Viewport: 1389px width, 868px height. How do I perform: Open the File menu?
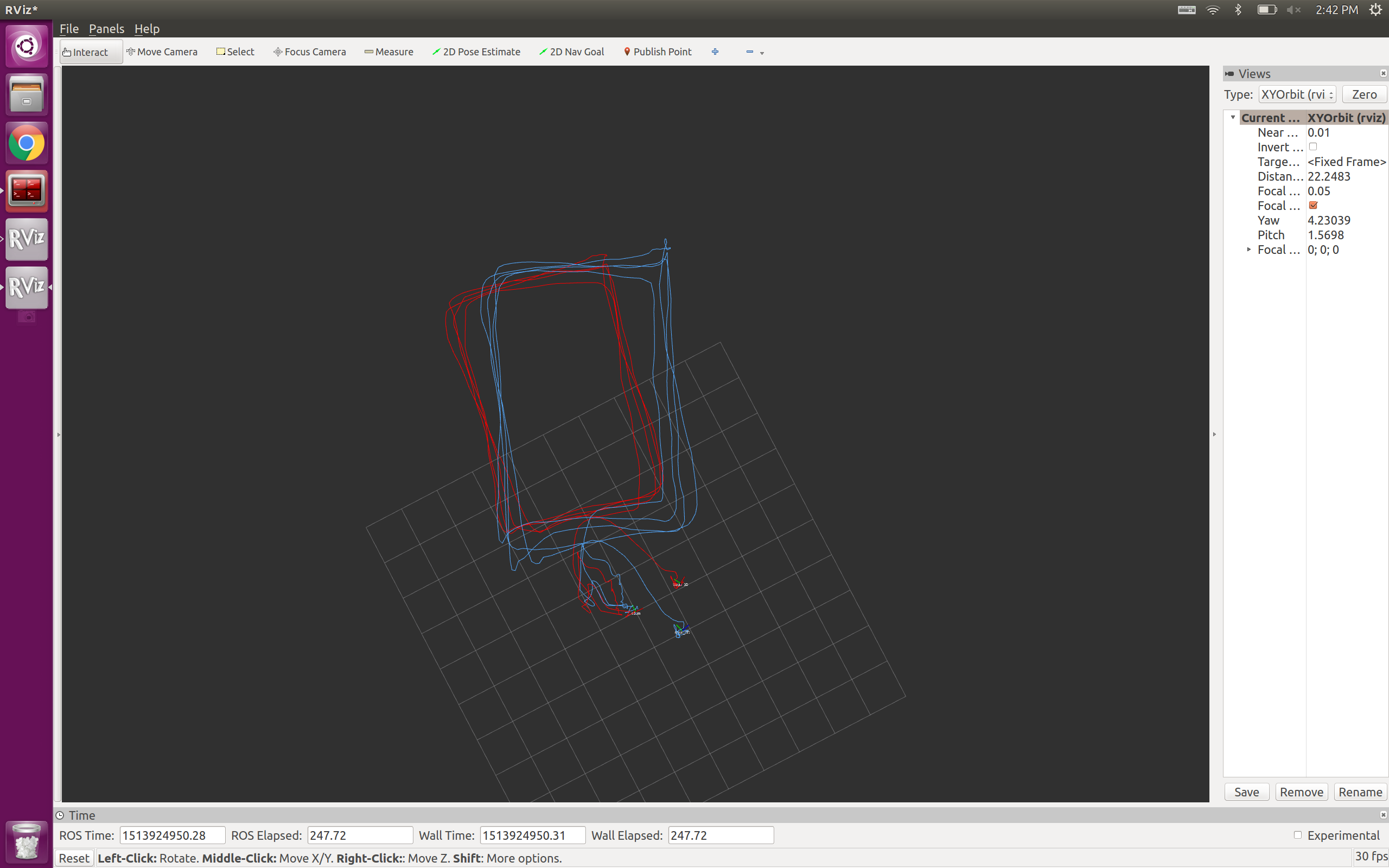[68, 28]
